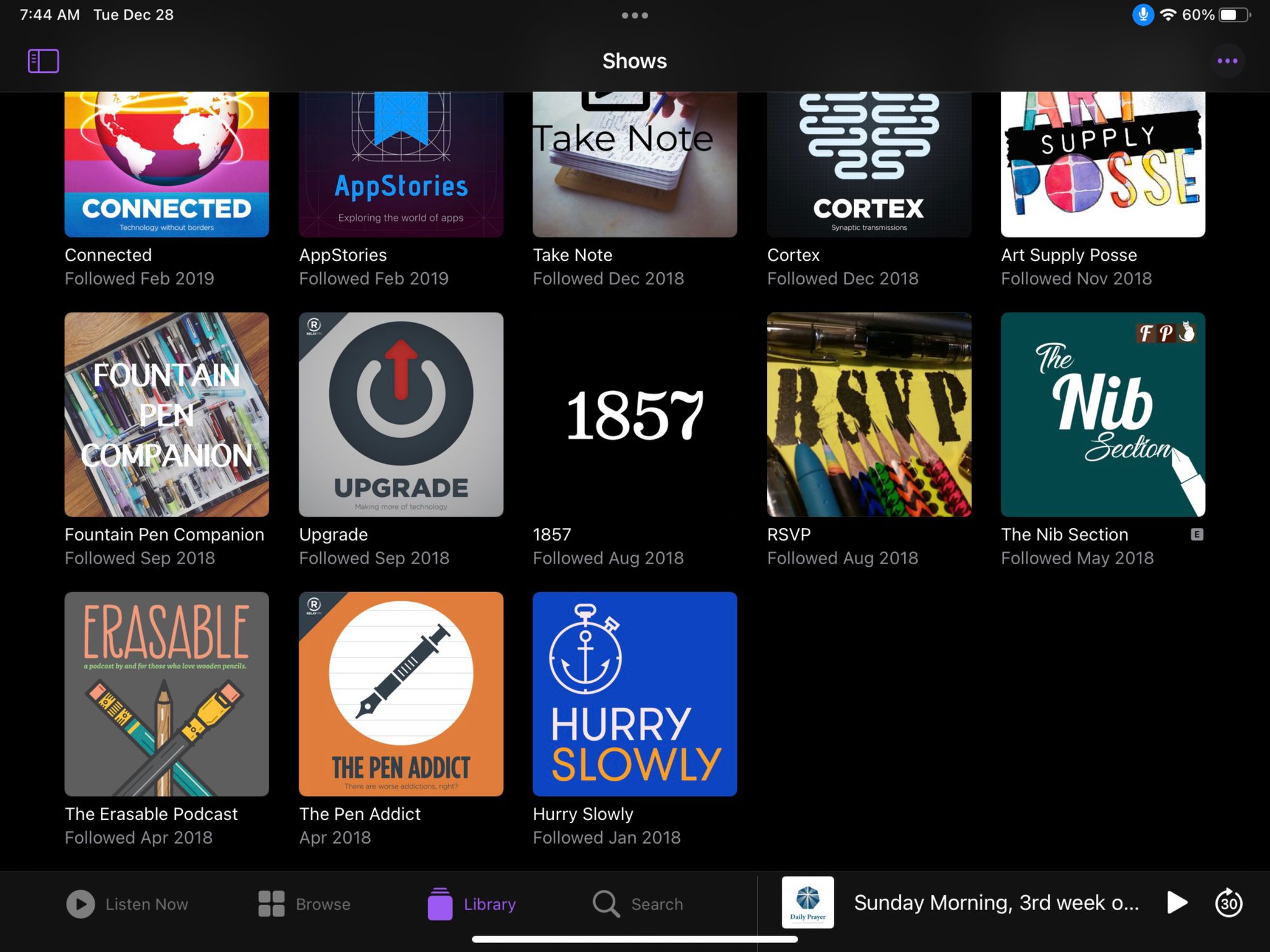Open the Upgrade podcast artwork
Screen dimensions: 1270x952
[401, 414]
